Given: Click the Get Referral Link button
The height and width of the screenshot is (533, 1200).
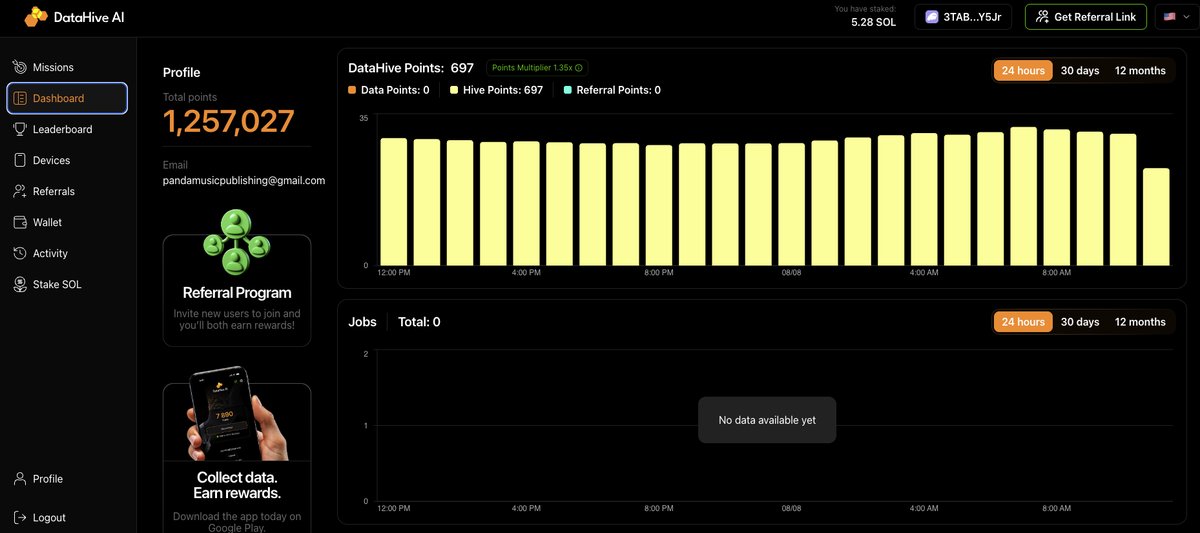Looking at the screenshot, I should [1086, 17].
